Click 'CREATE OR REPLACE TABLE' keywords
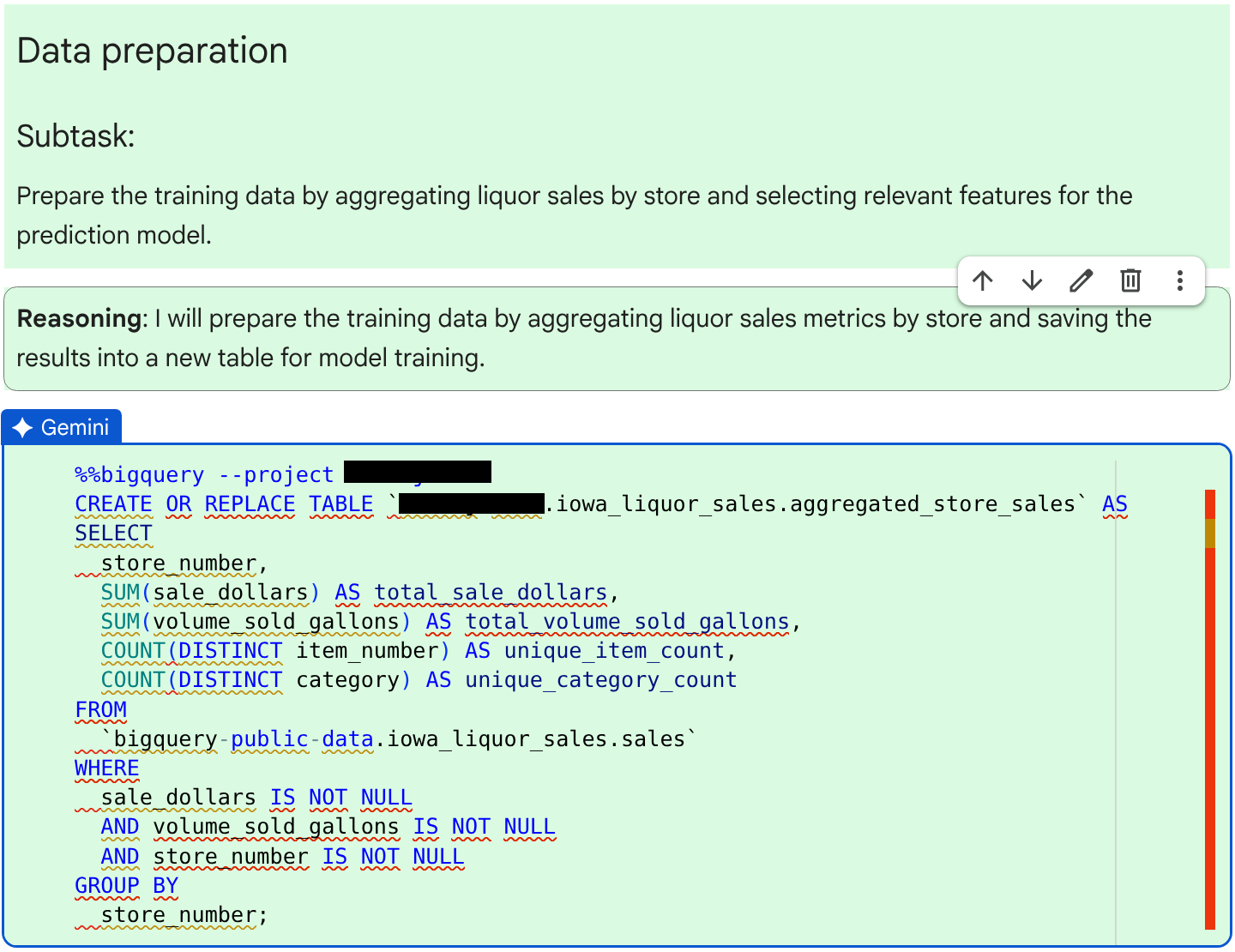The width and height of the screenshot is (1235, 952). (224, 504)
